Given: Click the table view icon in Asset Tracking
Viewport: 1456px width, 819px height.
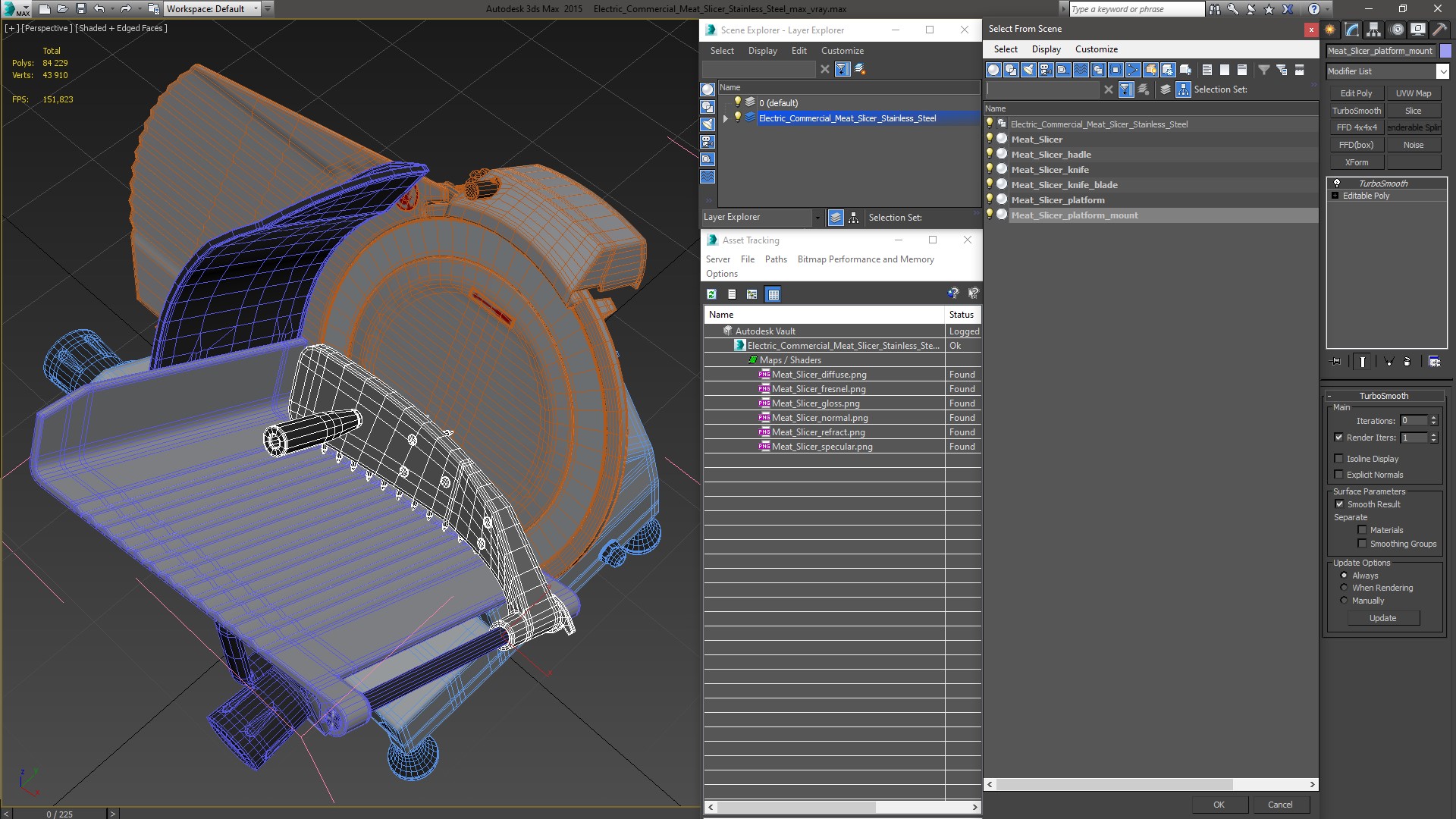Looking at the screenshot, I should pyautogui.click(x=773, y=294).
